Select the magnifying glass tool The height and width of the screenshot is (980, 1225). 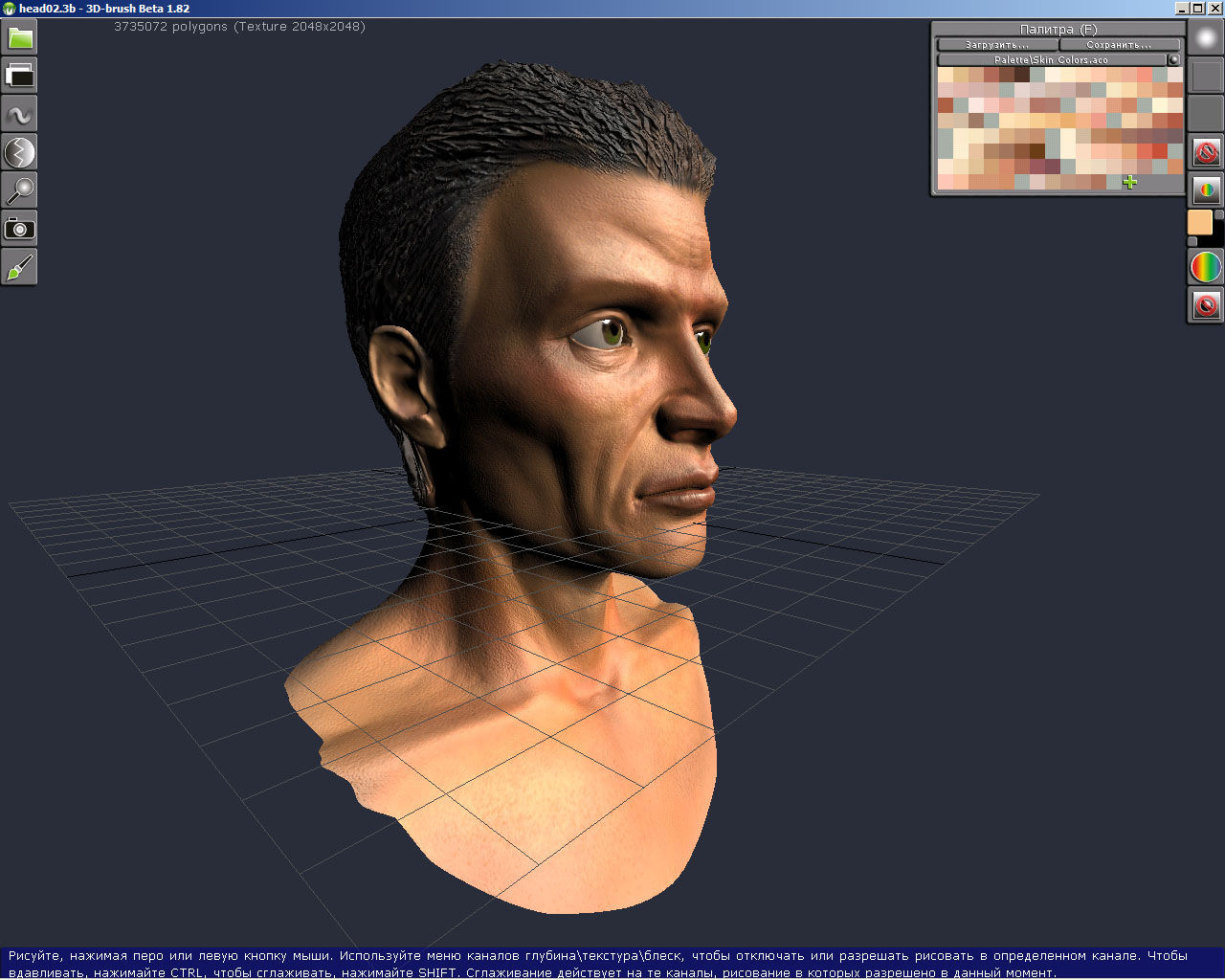click(x=20, y=190)
